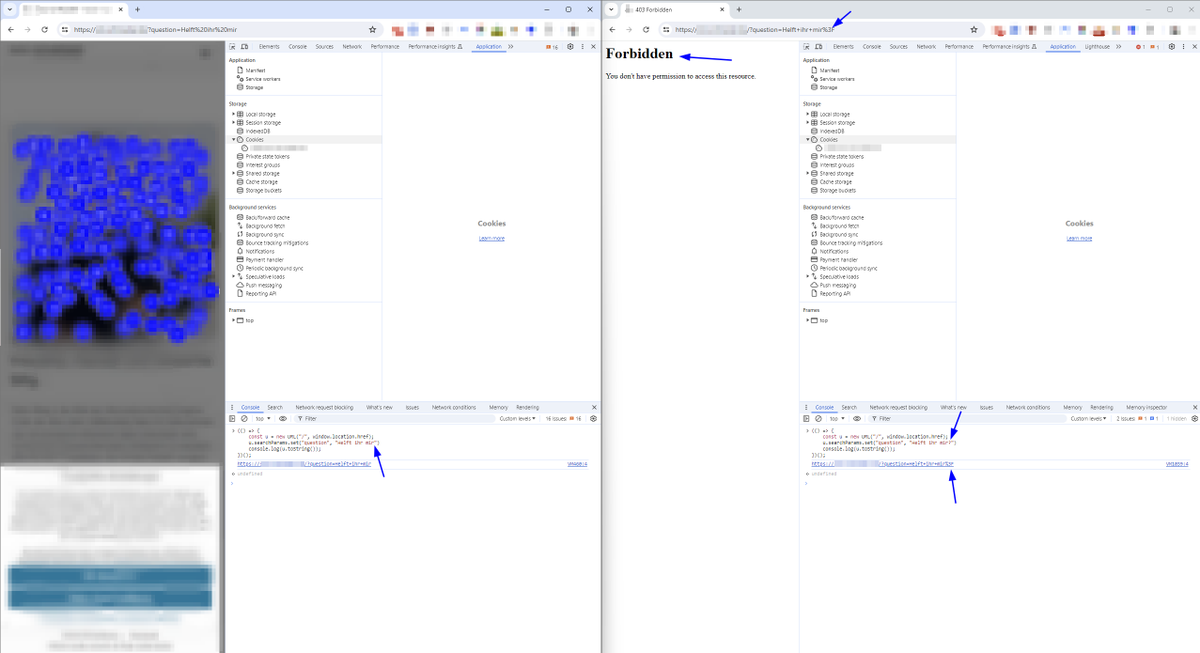Open Performance insights tab in right window
1200x653 pixels.
point(1010,47)
